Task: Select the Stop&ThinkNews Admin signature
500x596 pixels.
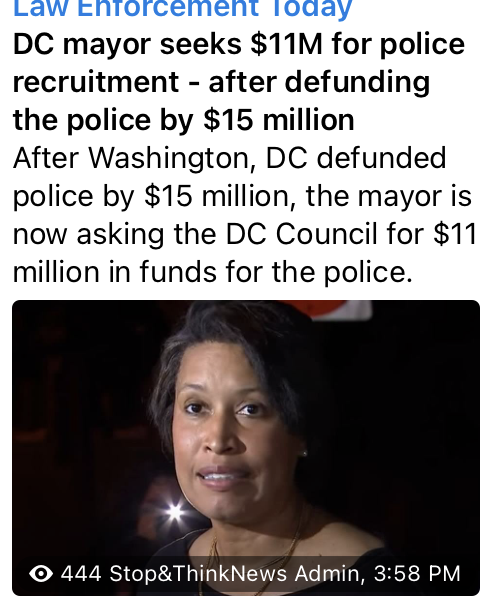Action: click(x=235, y=574)
